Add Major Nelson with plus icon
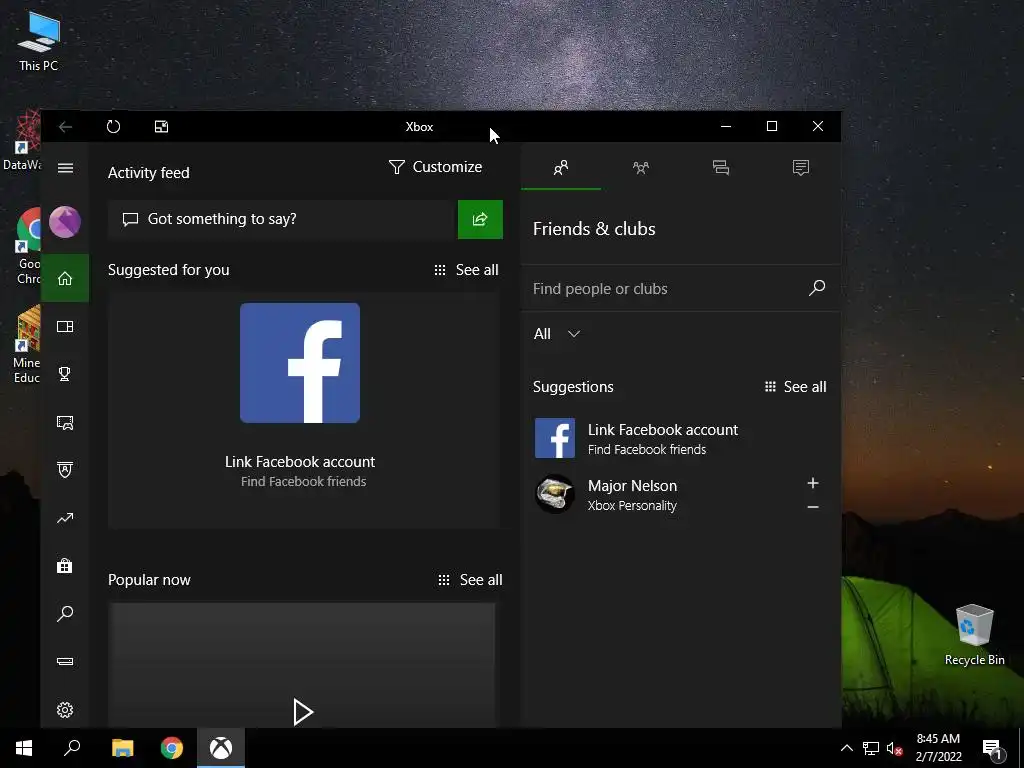Screen dimensions: 1024x768 [812, 483]
